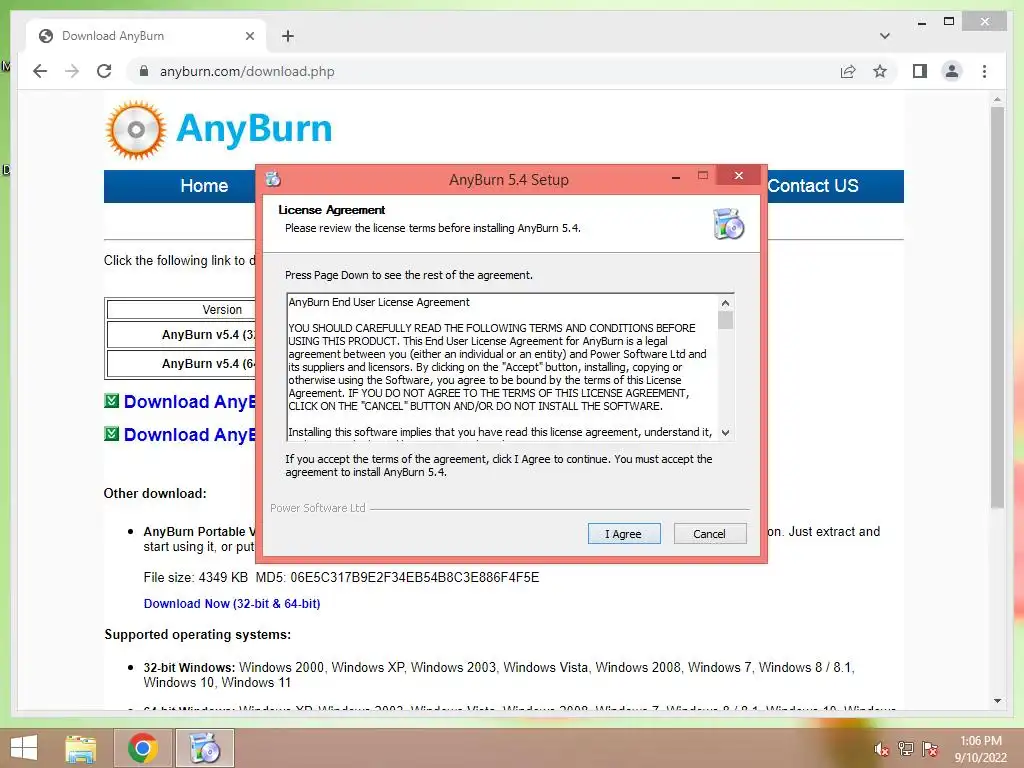Image resolution: width=1024 pixels, height=768 pixels.
Task: Open a new Chrome tab
Action: coord(287,36)
